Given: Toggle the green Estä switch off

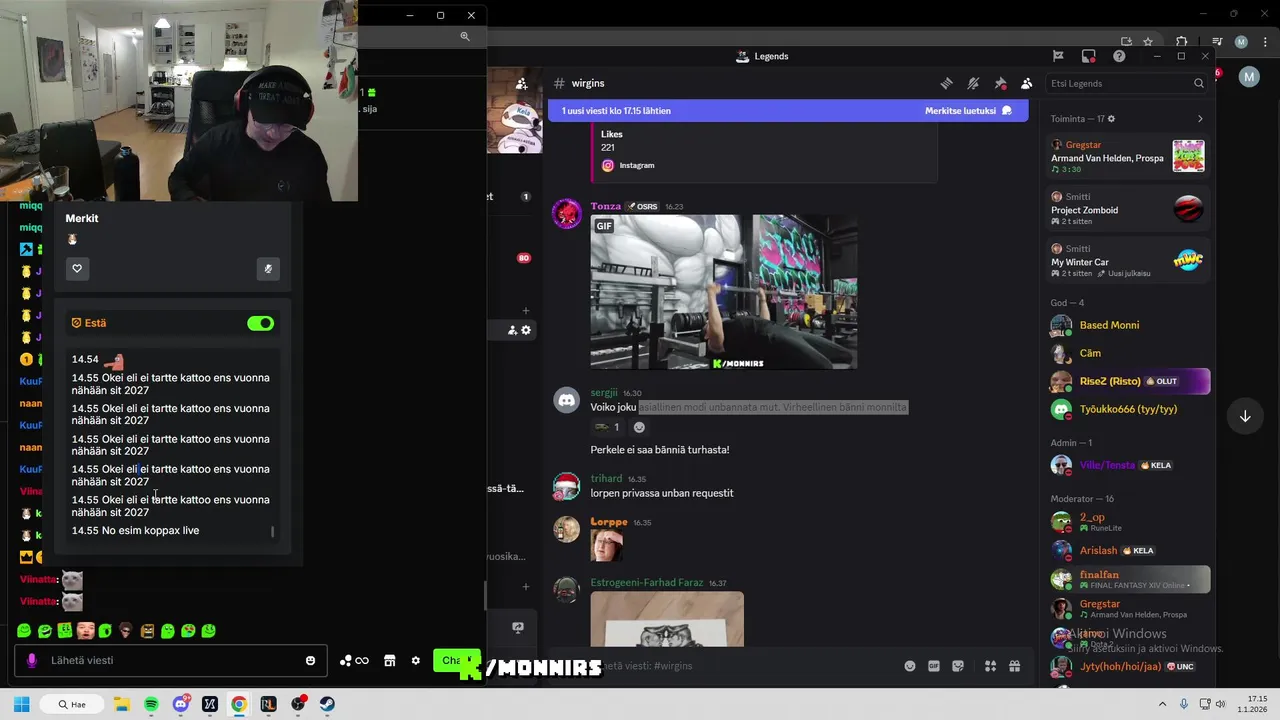Looking at the screenshot, I should pyautogui.click(x=260, y=323).
